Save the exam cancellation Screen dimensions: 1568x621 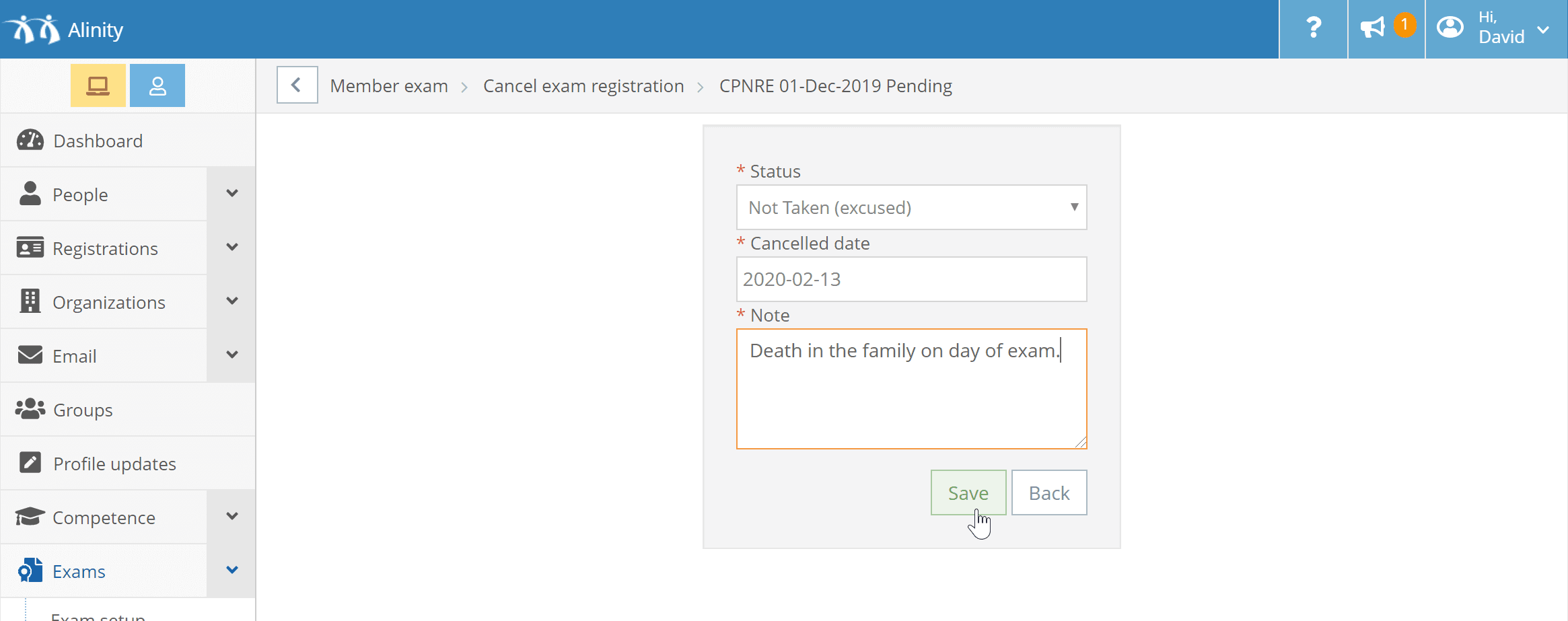click(x=968, y=492)
